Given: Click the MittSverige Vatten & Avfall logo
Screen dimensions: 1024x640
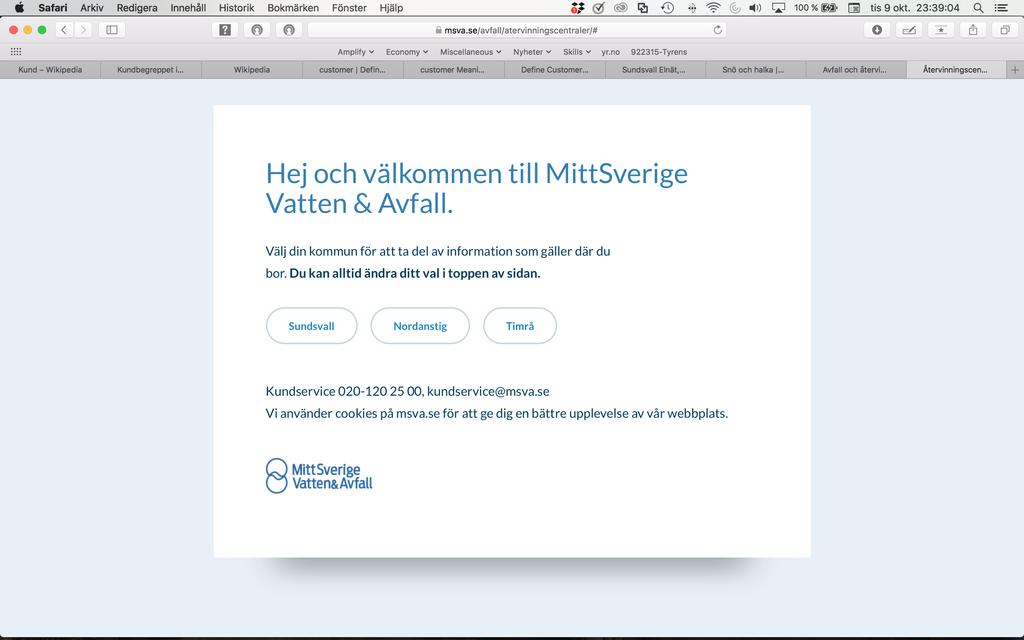Looking at the screenshot, I should (319, 475).
